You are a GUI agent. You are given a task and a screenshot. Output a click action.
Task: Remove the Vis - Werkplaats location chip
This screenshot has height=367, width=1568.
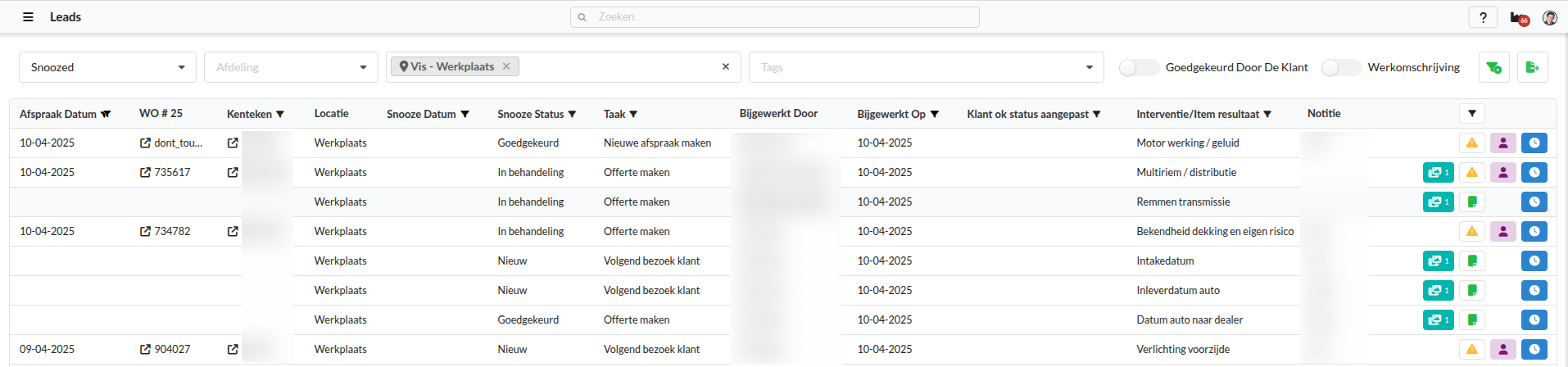tap(506, 66)
